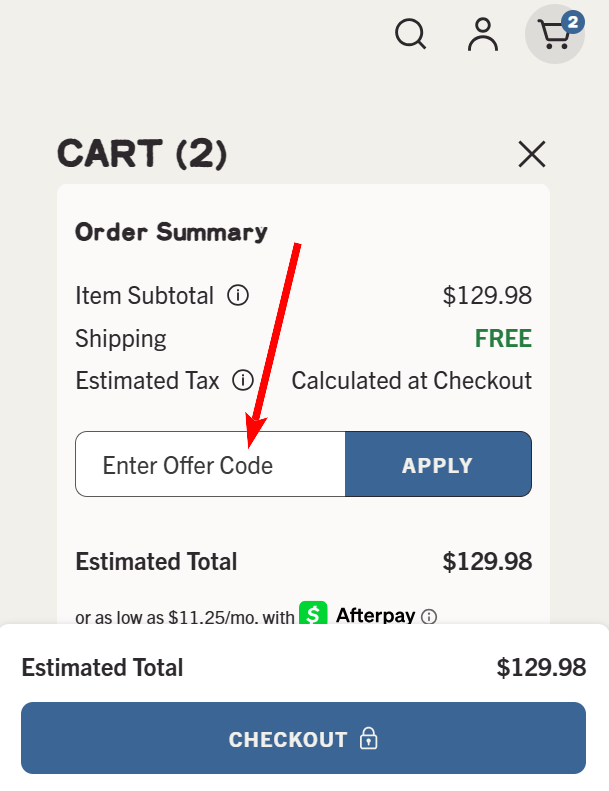Click the Order Summary heading

click(171, 232)
